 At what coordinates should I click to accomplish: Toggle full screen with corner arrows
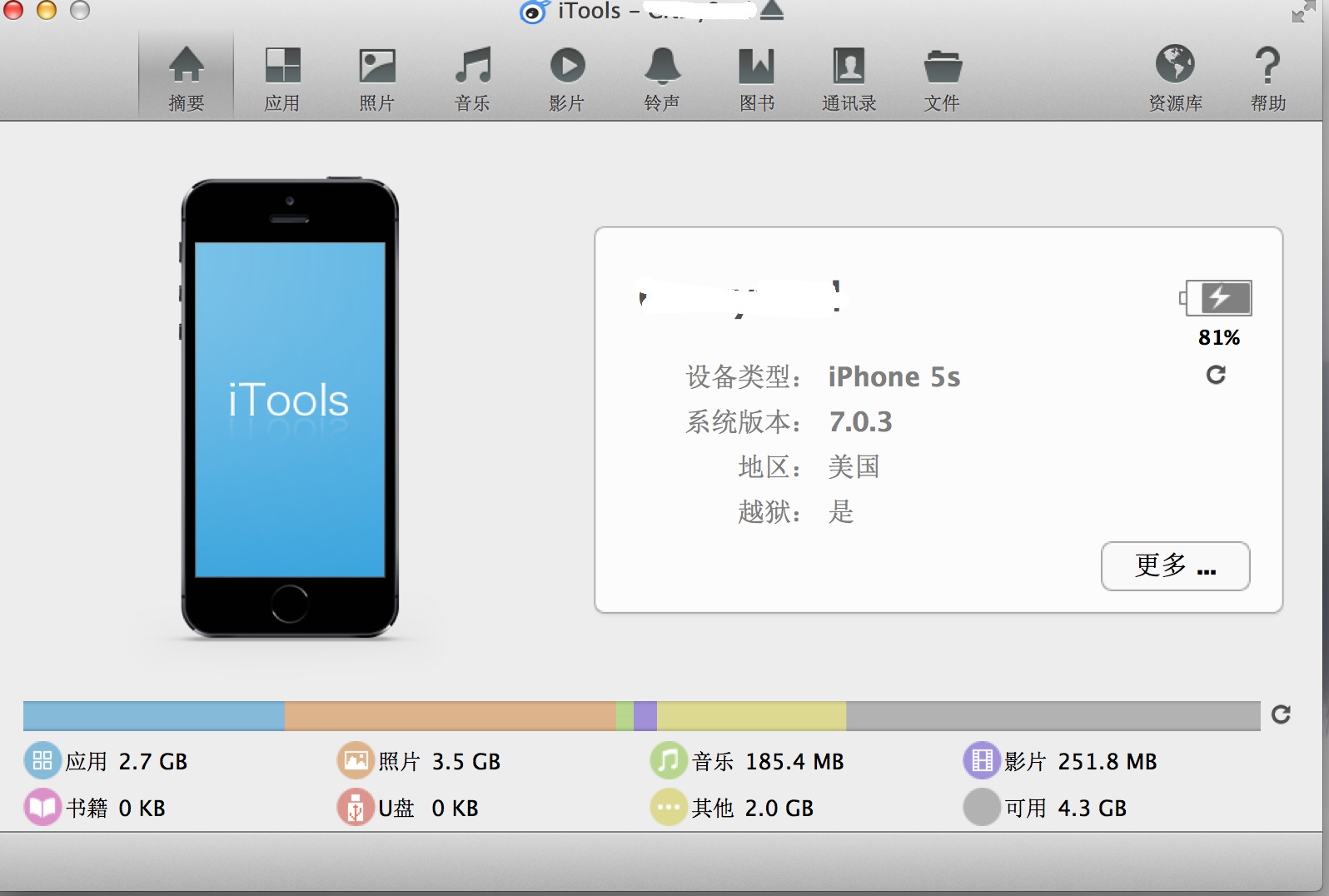1302,12
